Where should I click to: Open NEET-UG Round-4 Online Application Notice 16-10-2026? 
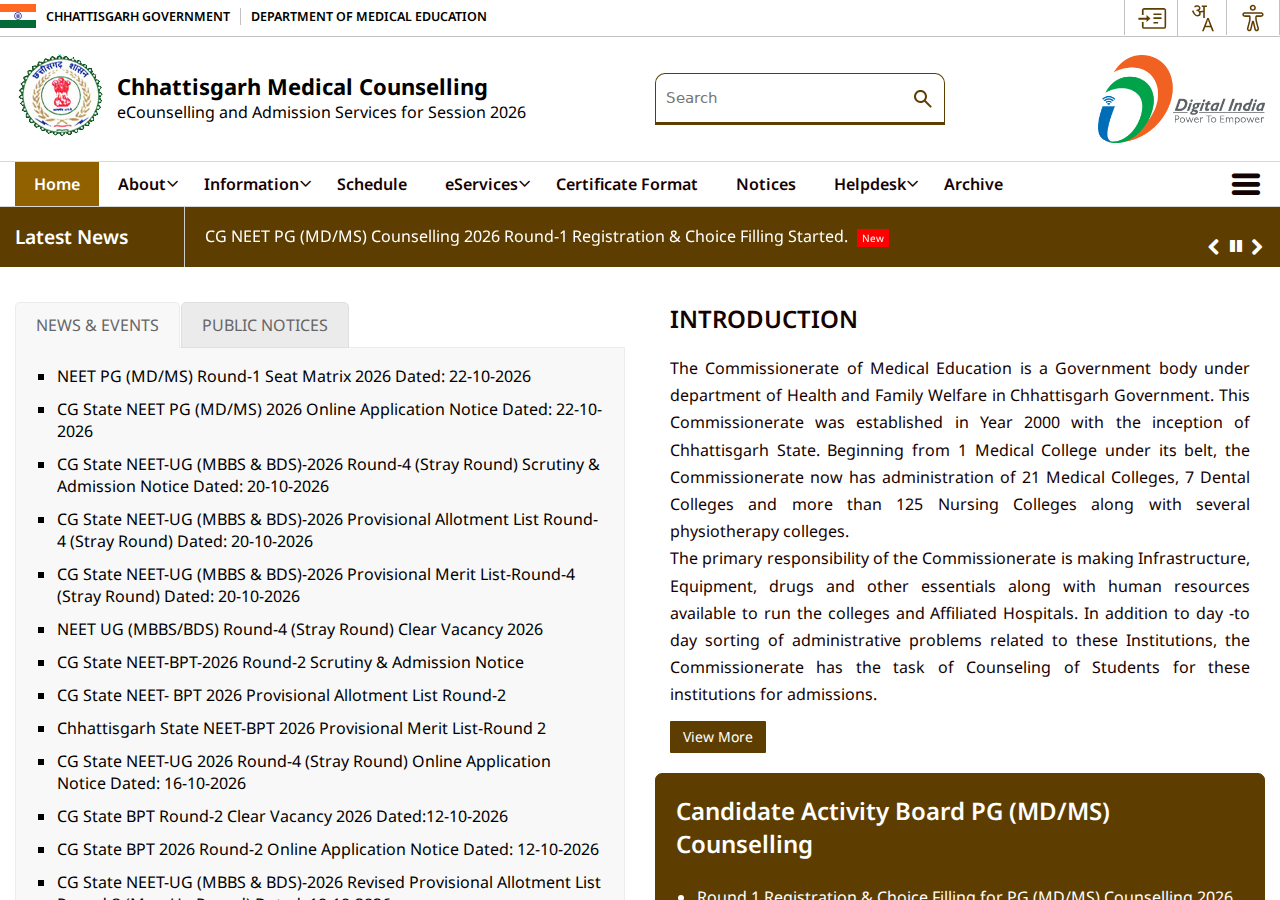click(x=304, y=772)
